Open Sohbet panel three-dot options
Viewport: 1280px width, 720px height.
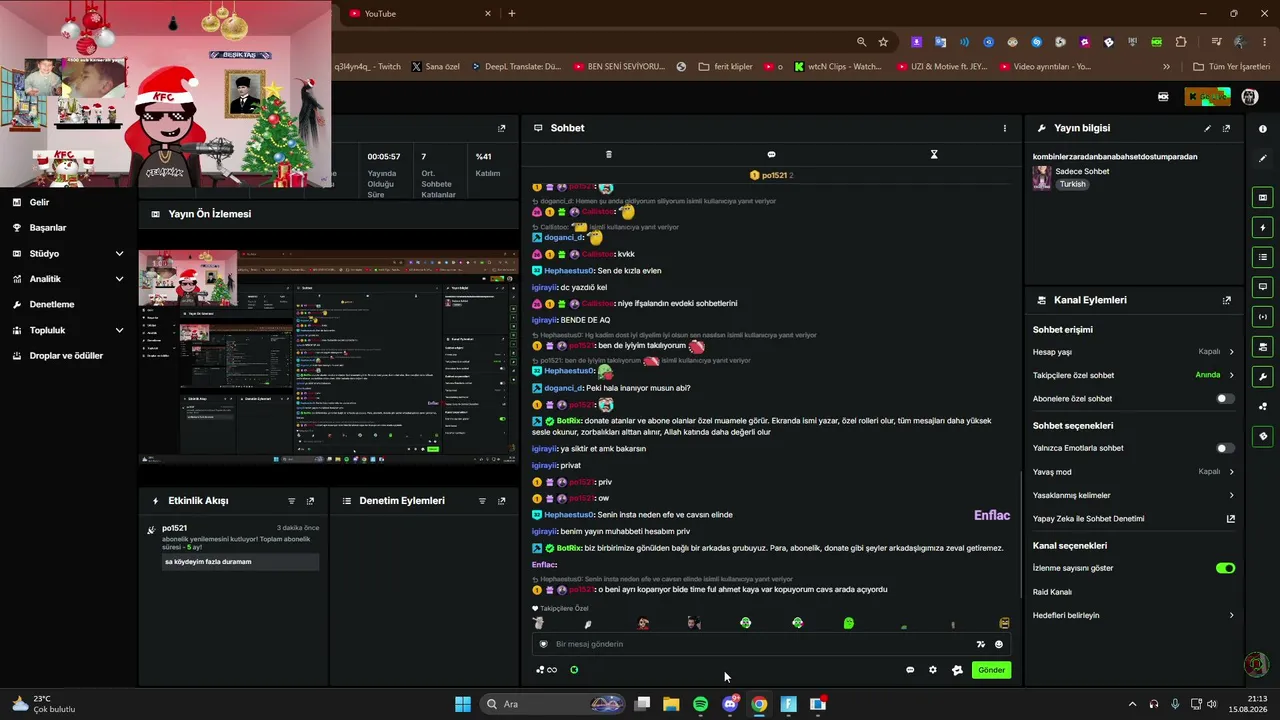[x=1005, y=128]
